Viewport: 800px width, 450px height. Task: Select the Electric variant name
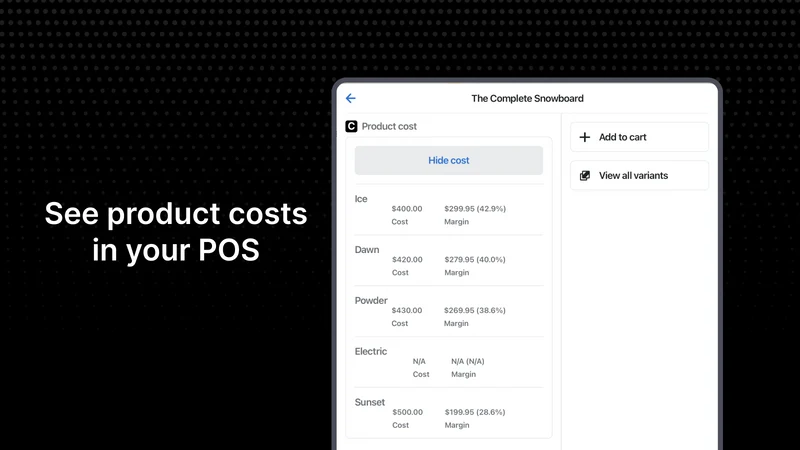(x=371, y=352)
